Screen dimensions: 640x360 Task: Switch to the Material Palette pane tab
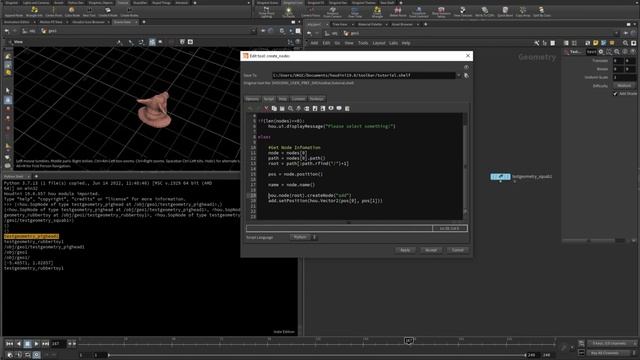(370, 24)
